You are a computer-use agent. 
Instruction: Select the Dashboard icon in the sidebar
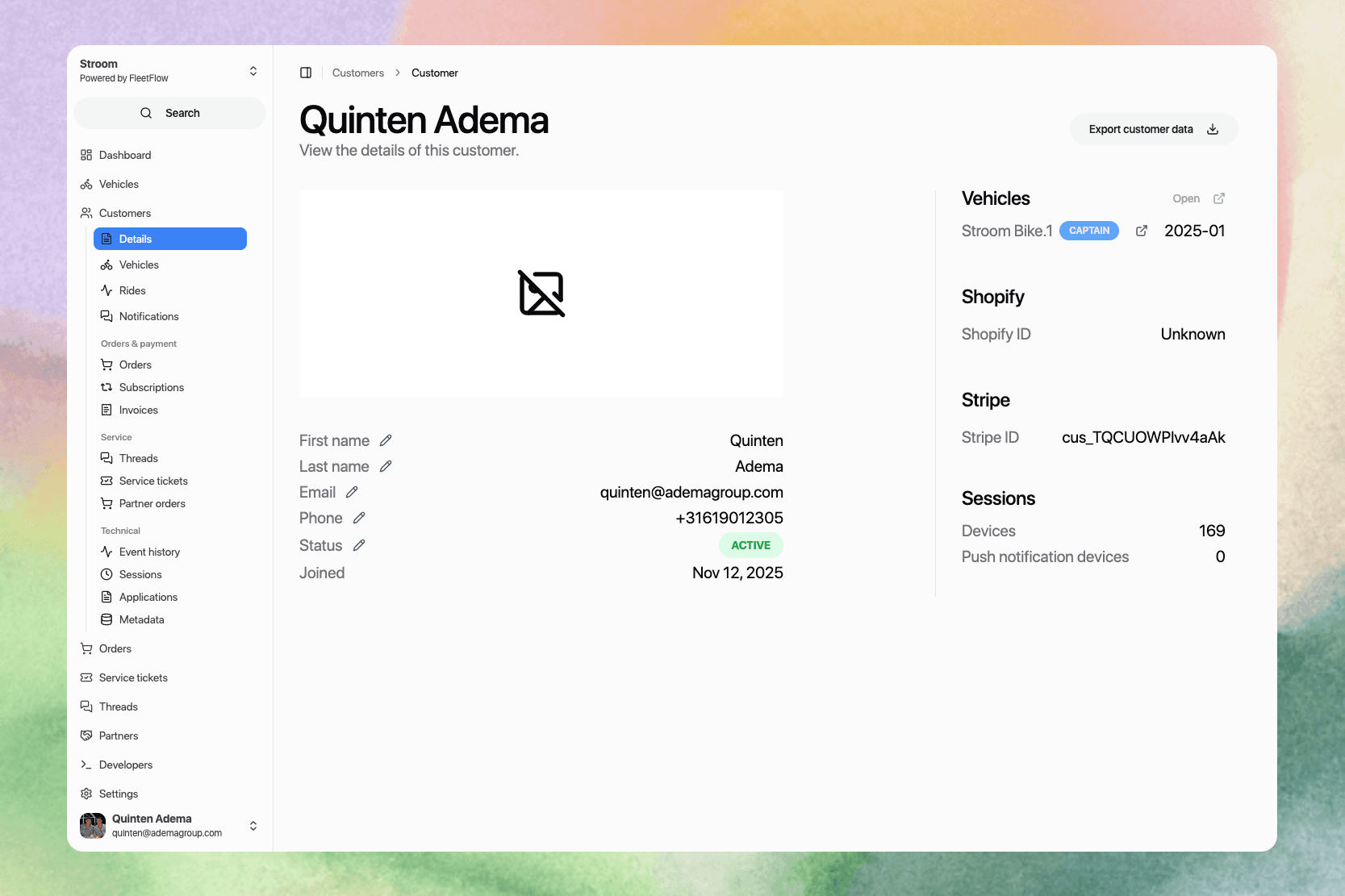click(x=86, y=155)
